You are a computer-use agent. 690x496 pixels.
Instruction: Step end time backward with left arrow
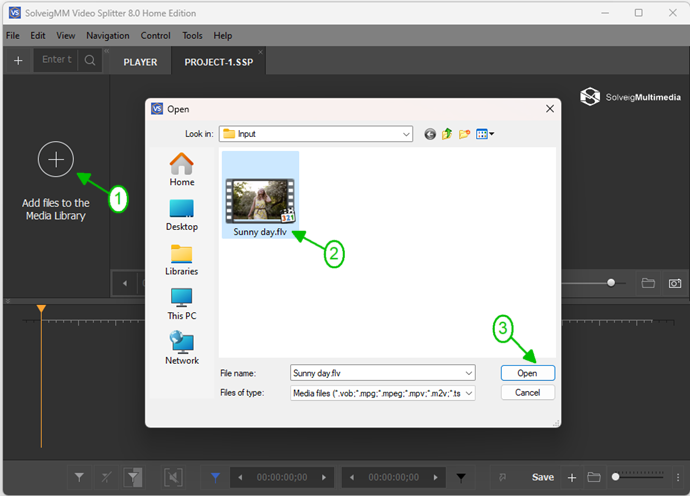[352, 477]
